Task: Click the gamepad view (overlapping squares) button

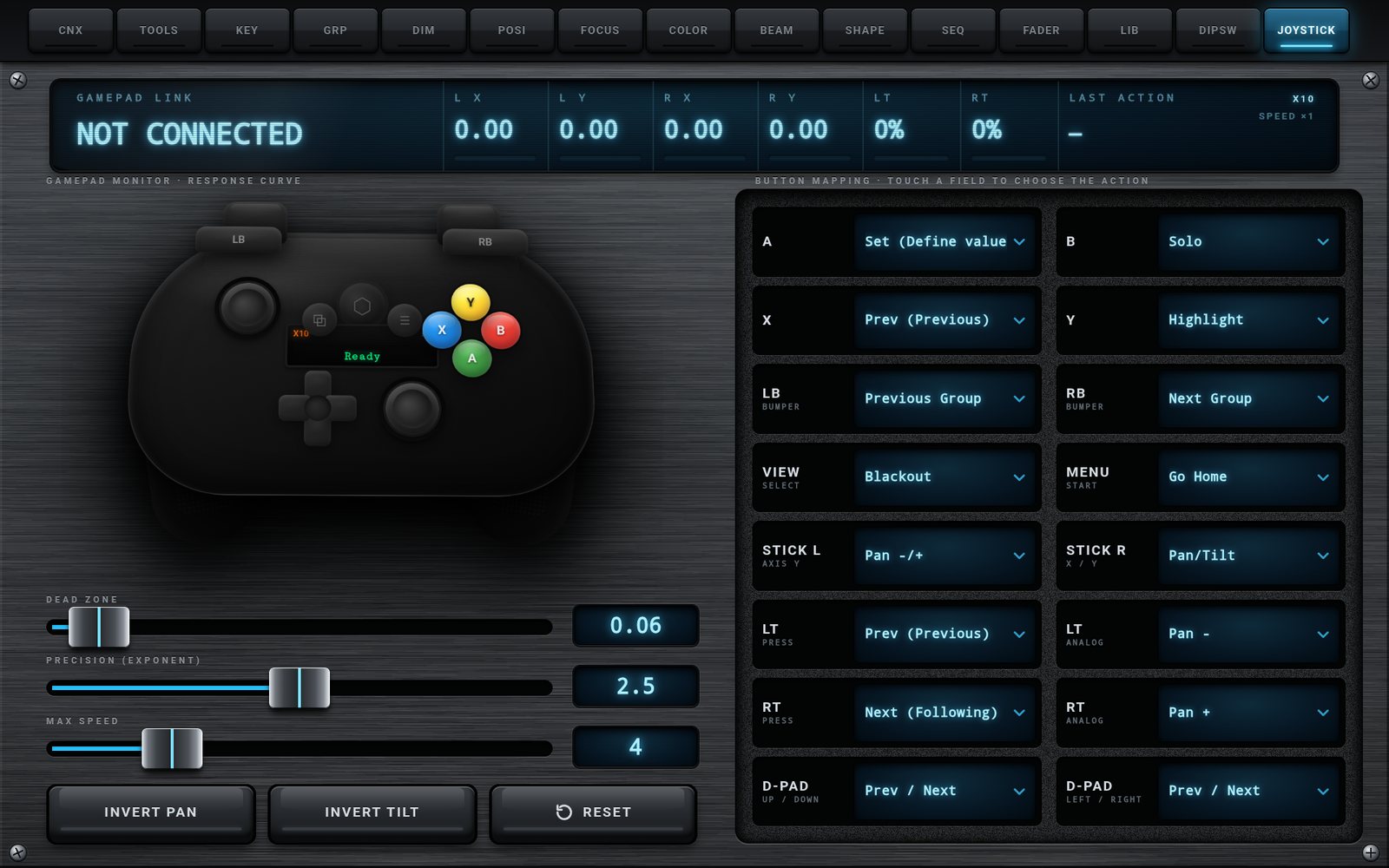Action: point(319,320)
